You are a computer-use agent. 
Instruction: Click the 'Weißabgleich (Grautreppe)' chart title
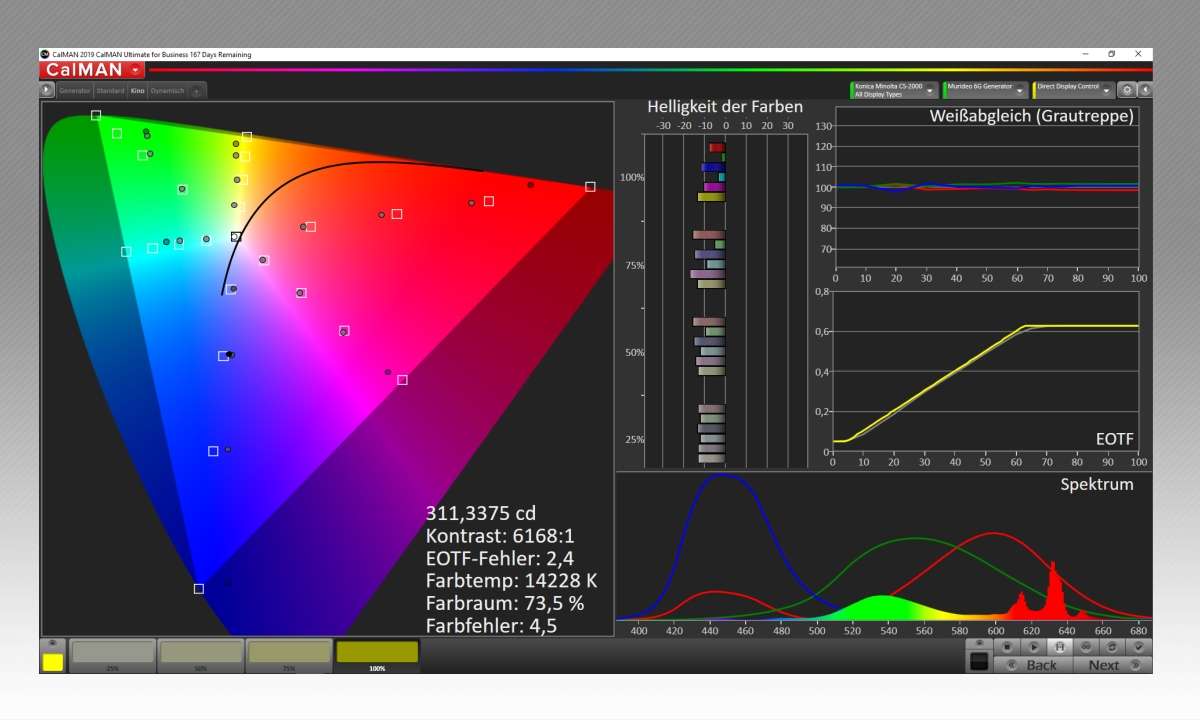coord(1031,116)
